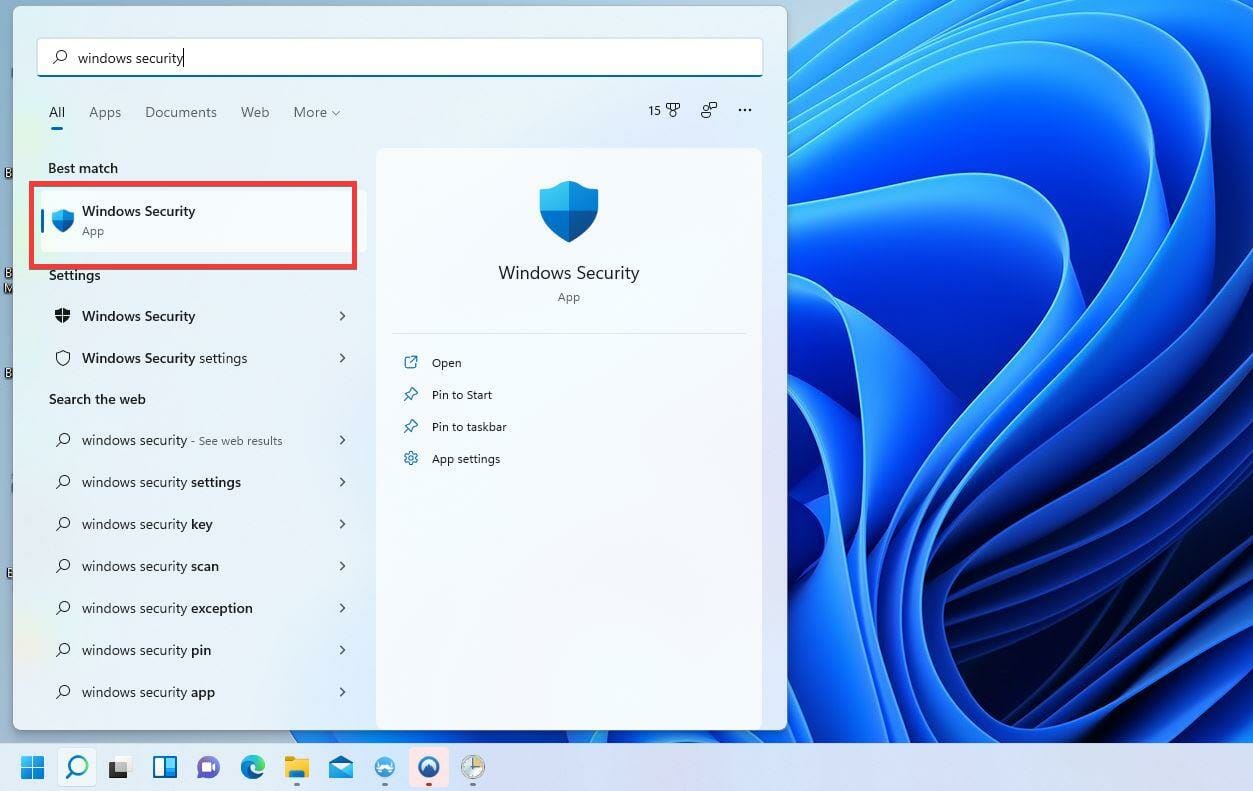
Task: Click the Open action arrow icon
Action: point(411,363)
